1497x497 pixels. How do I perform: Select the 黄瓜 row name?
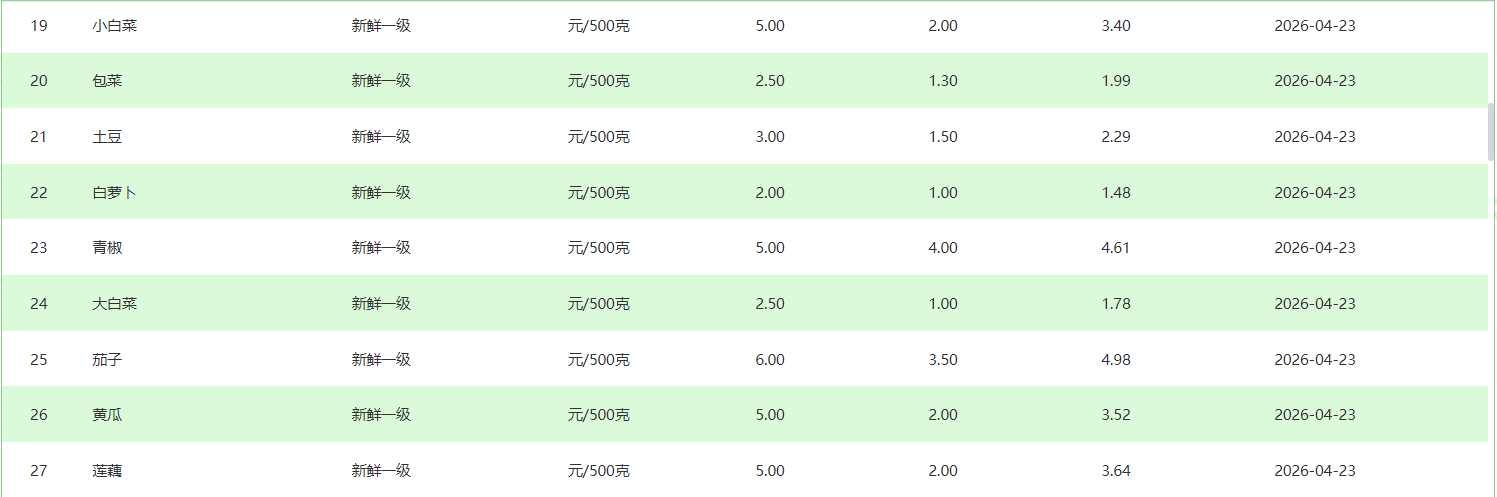(x=107, y=415)
